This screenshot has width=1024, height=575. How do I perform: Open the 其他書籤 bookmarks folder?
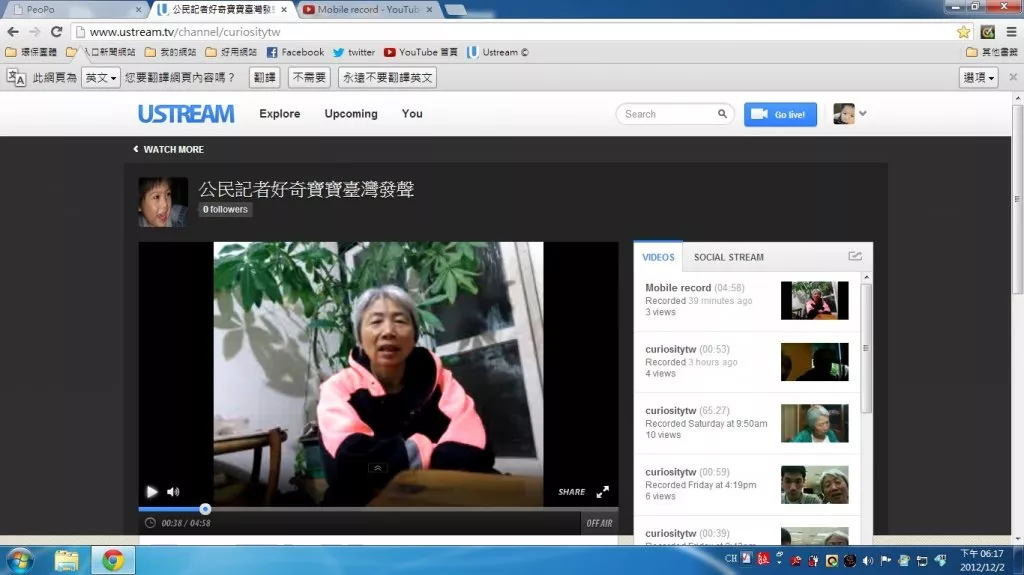(992, 52)
